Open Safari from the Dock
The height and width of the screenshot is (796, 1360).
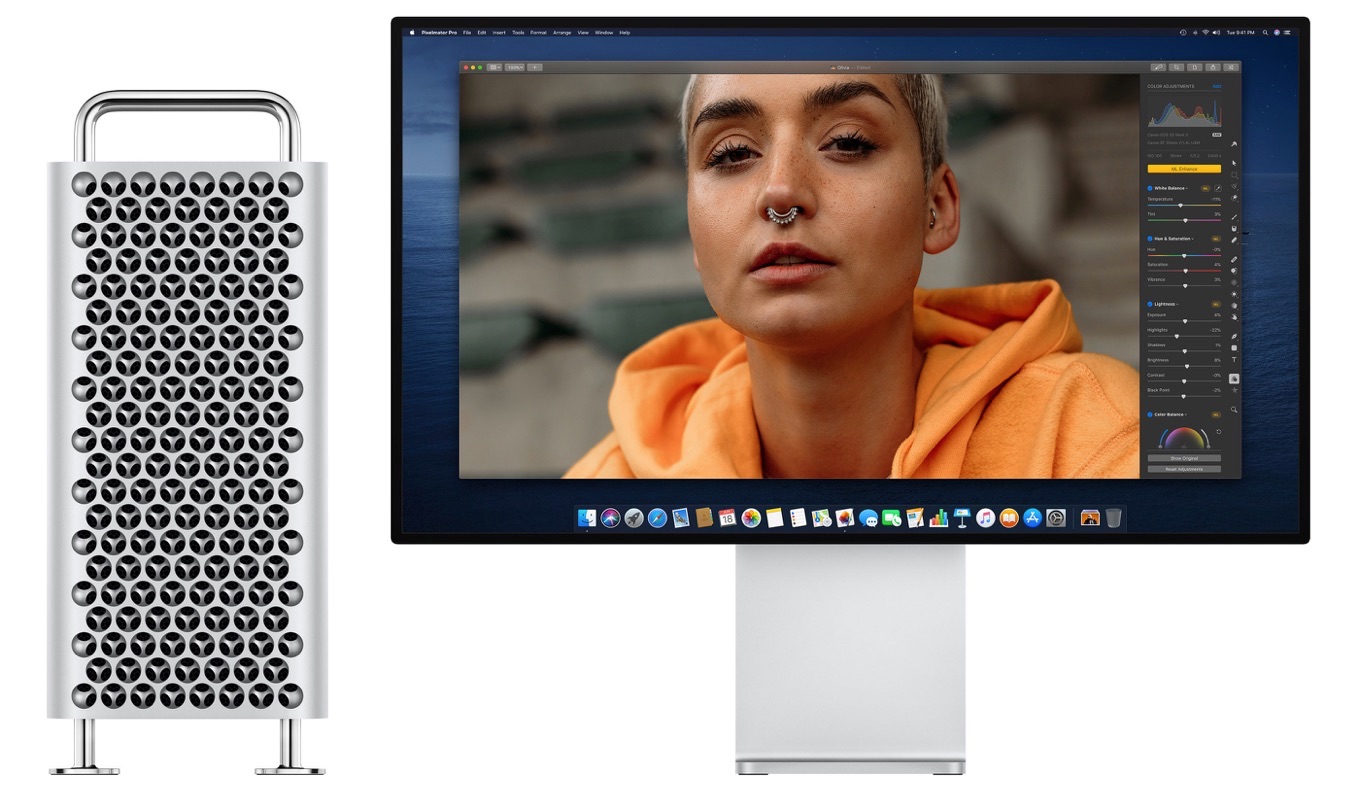click(x=657, y=518)
